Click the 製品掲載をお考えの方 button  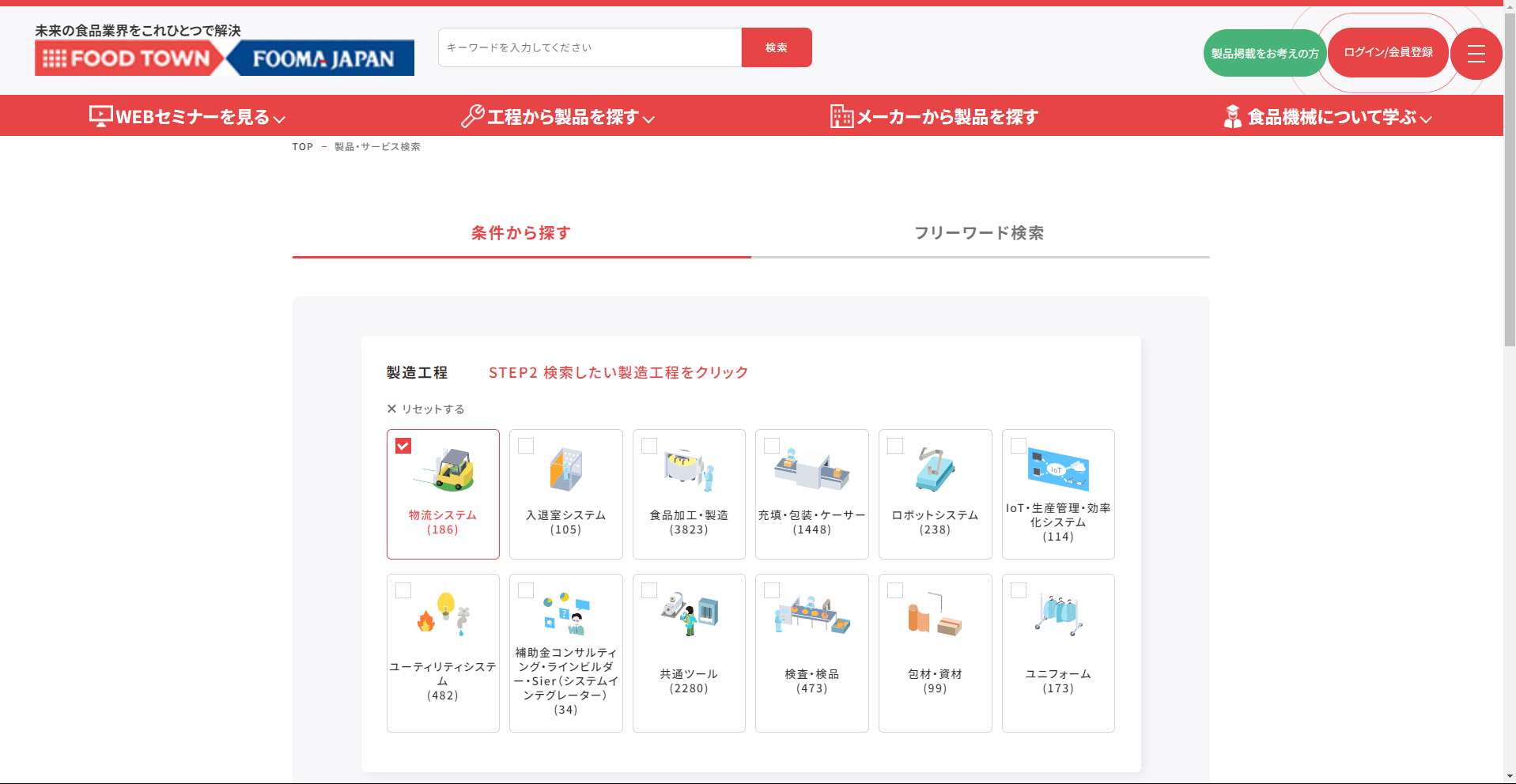[1265, 53]
